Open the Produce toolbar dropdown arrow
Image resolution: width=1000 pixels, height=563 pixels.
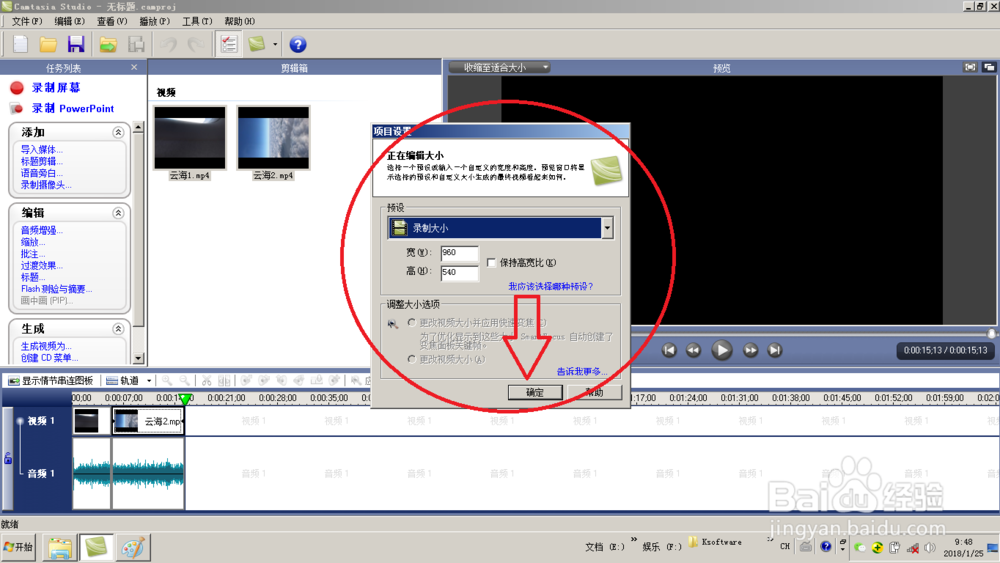point(275,45)
